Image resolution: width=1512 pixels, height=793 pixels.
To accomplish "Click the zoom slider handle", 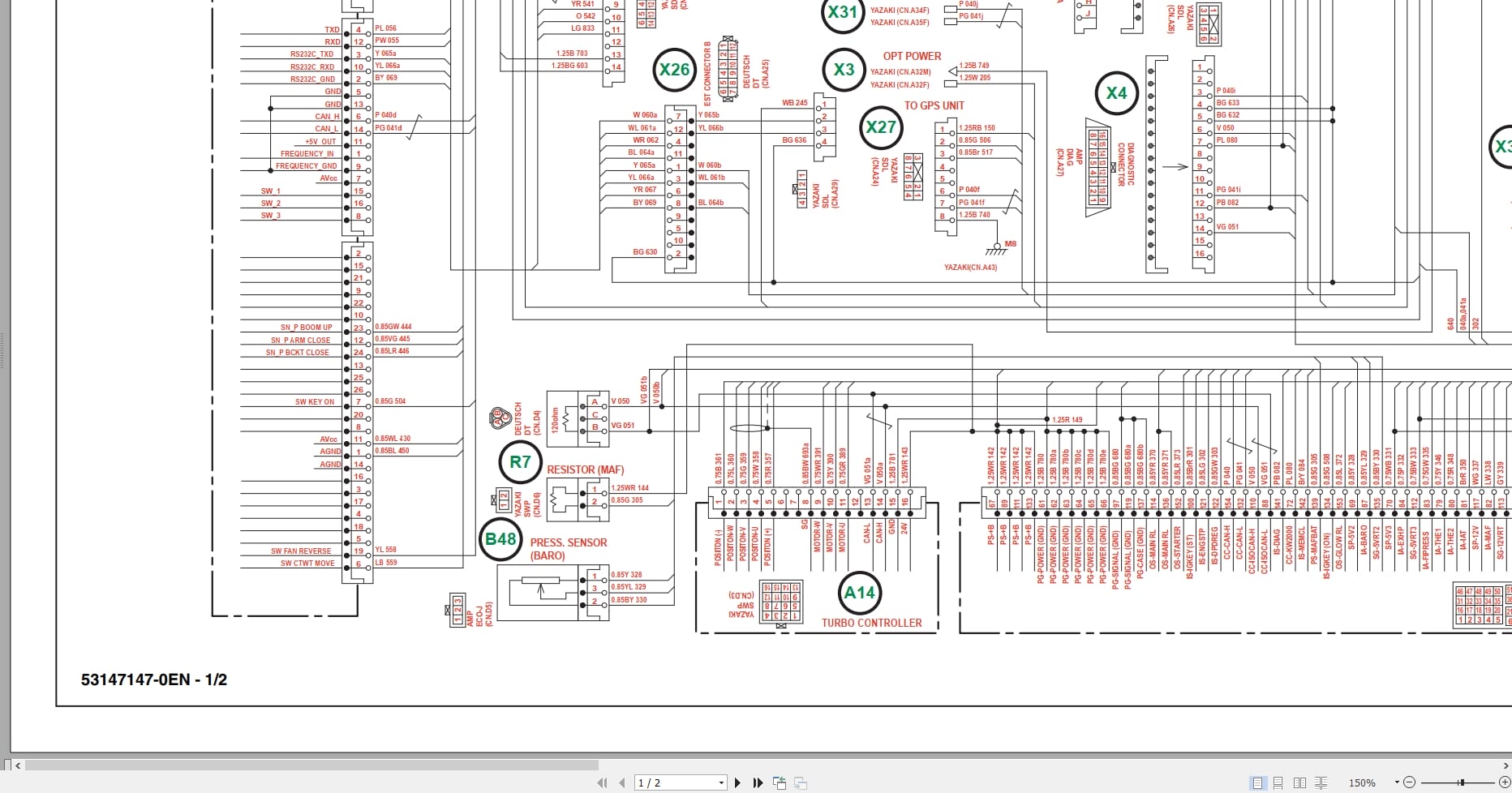I will click(1461, 782).
